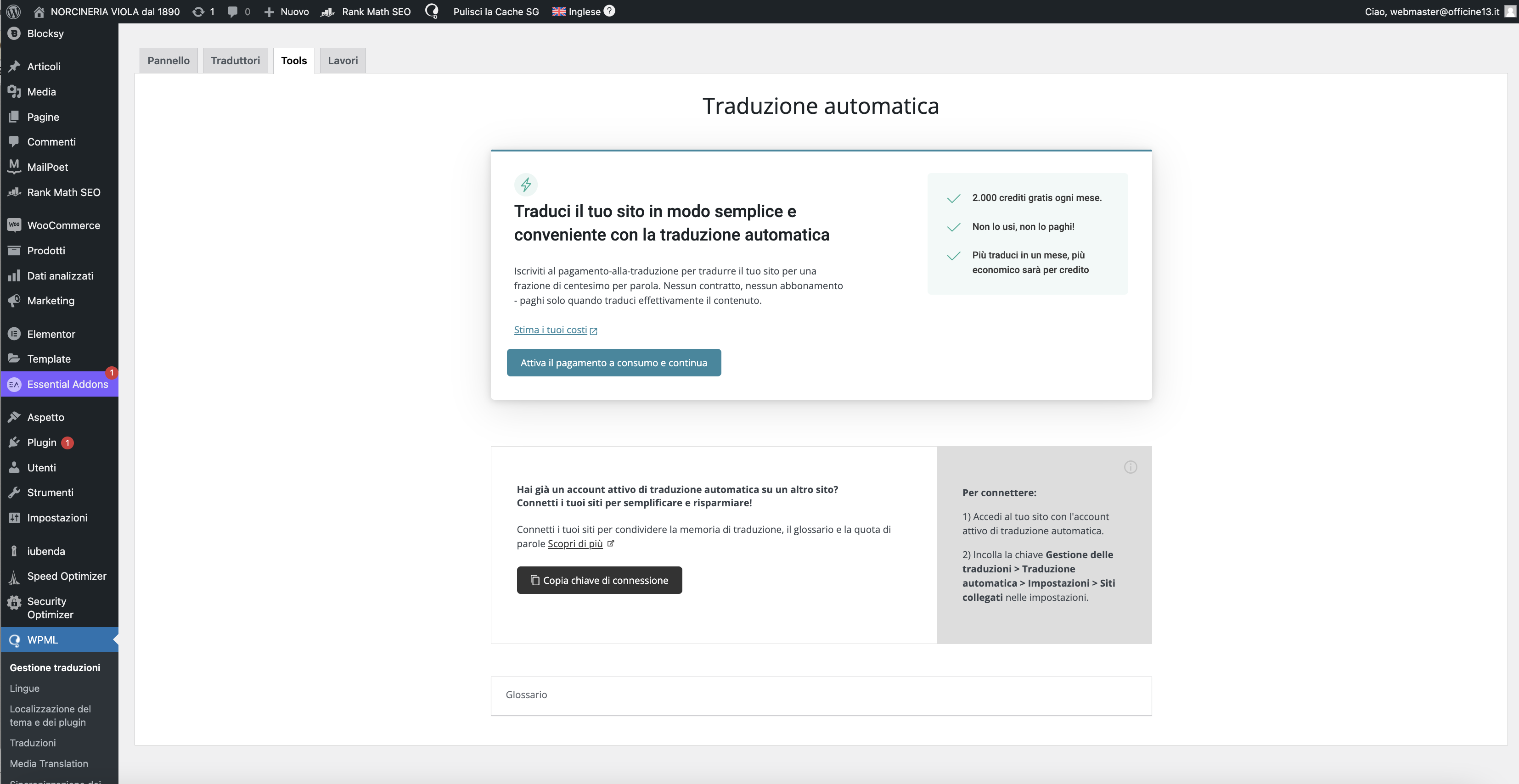The height and width of the screenshot is (784, 1519).
Task: Select the Tools tab
Action: tap(294, 60)
